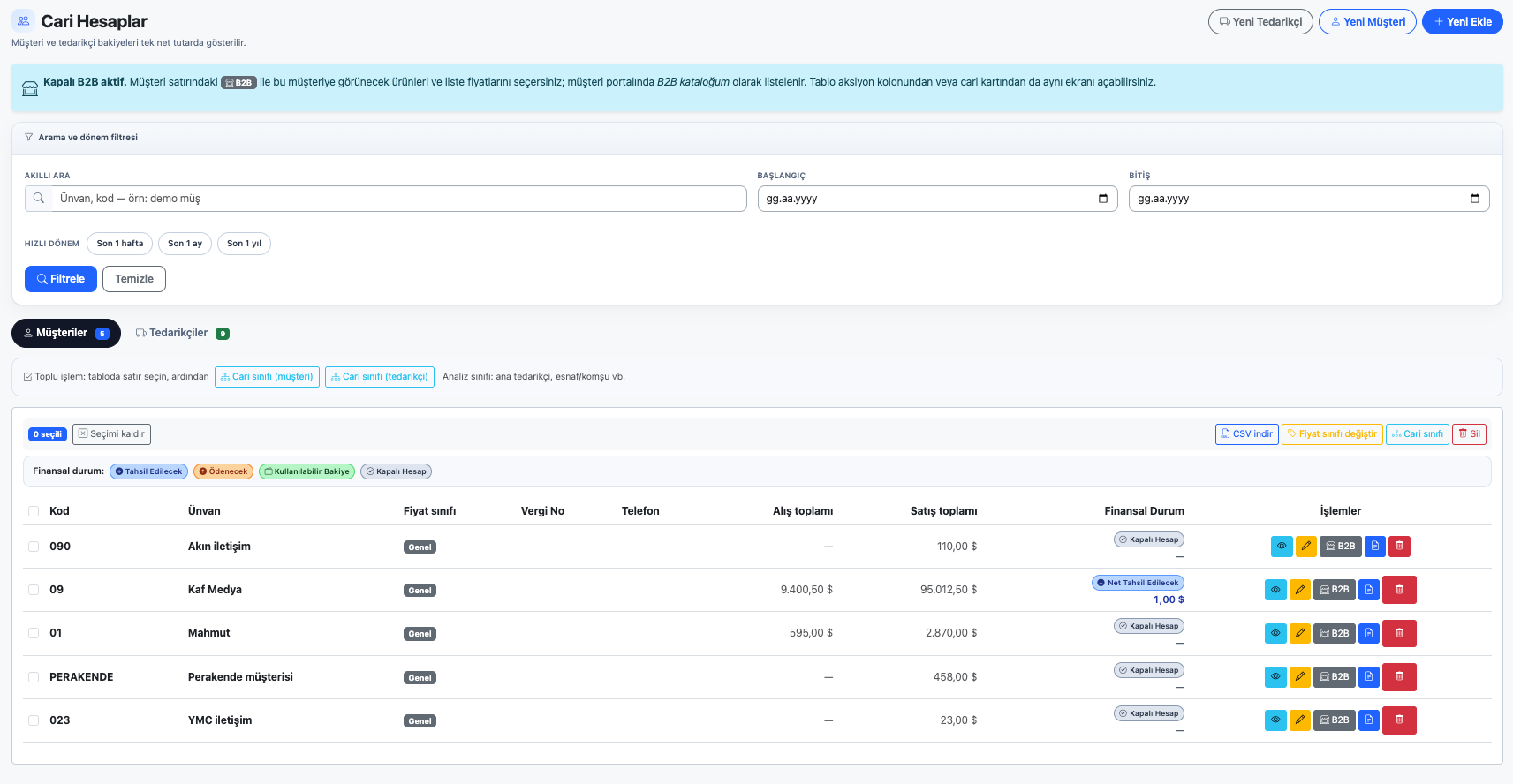
Task: Filter by Tahsil Edilecek status badge
Action: click(148, 471)
